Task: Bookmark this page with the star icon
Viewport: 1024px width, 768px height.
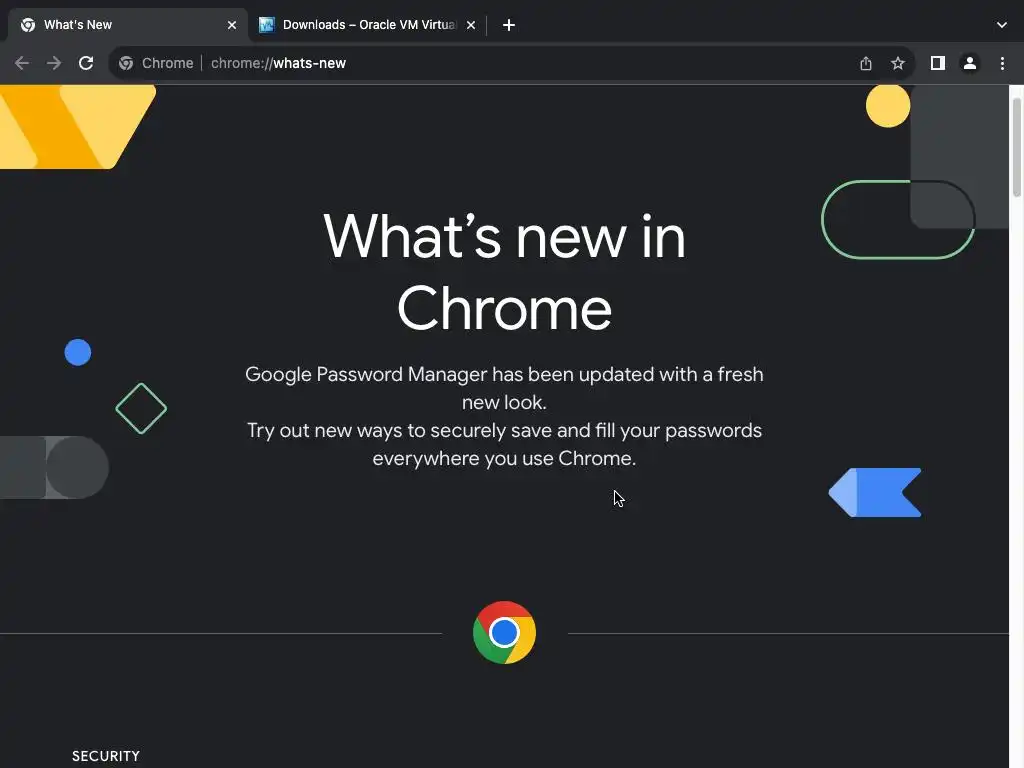Action: coord(898,63)
